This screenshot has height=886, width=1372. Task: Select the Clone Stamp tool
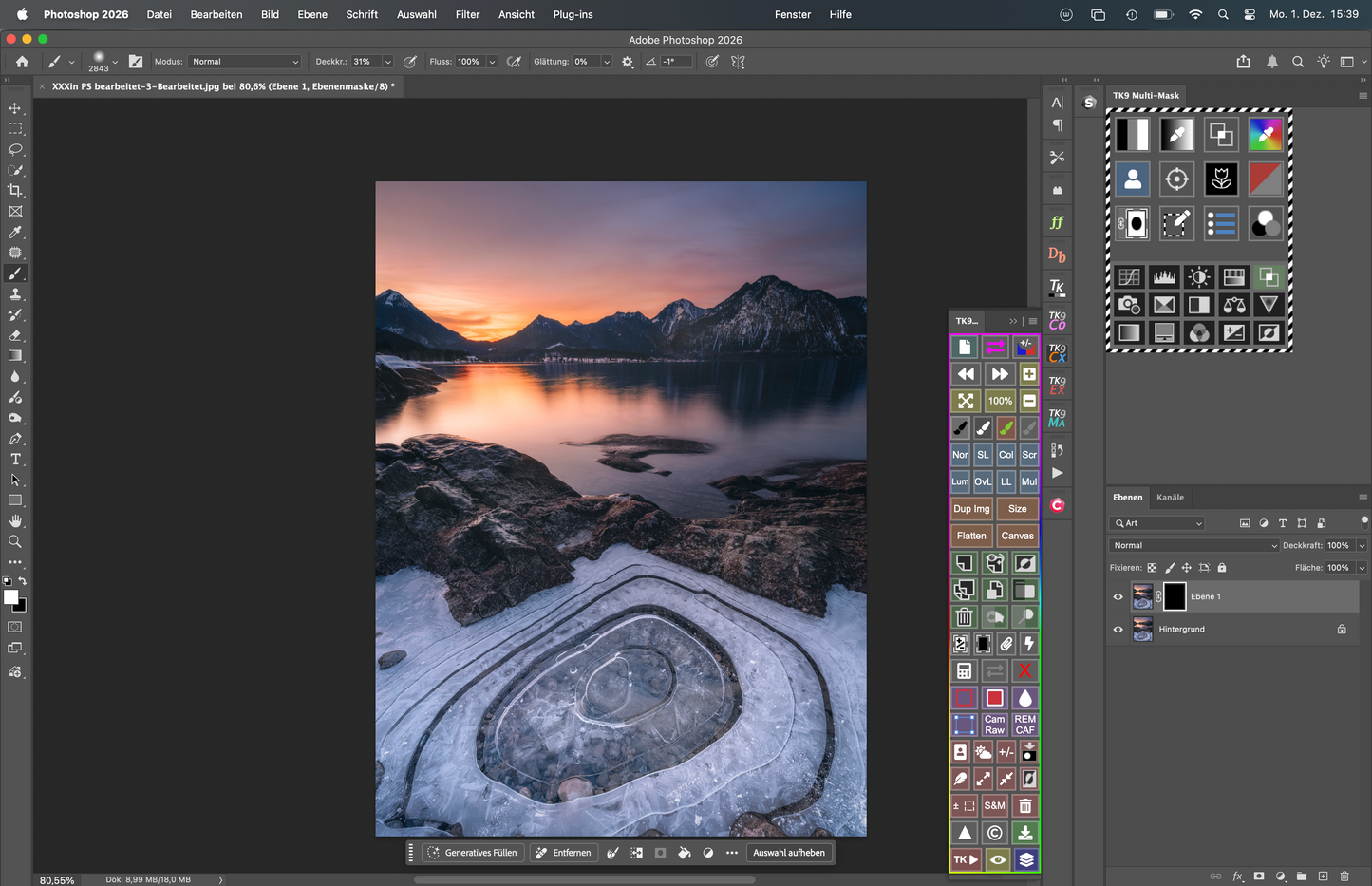coord(15,294)
